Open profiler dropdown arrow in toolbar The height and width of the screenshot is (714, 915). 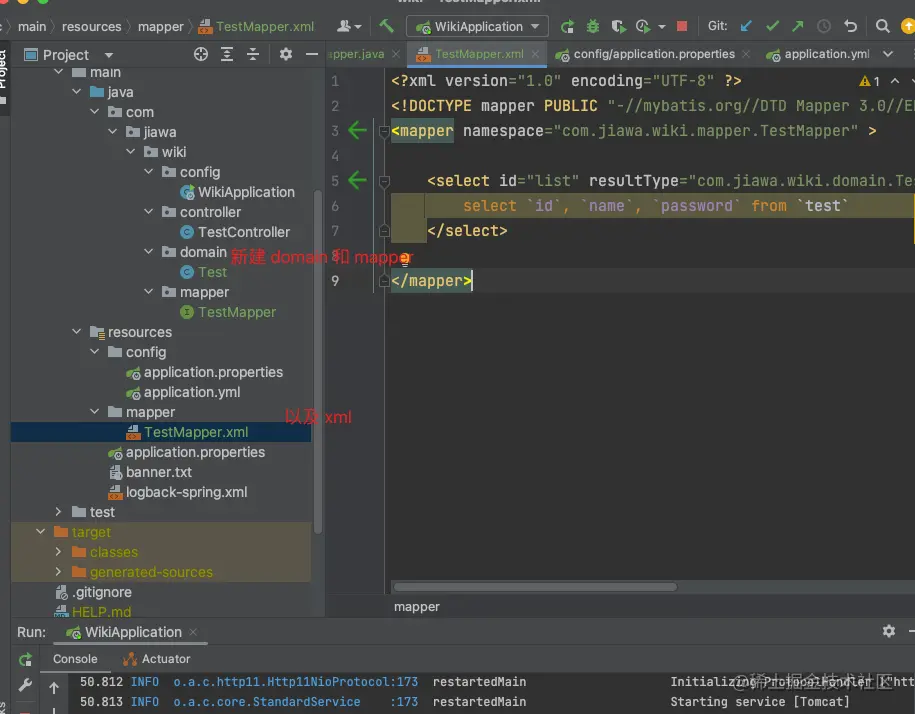(x=661, y=27)
